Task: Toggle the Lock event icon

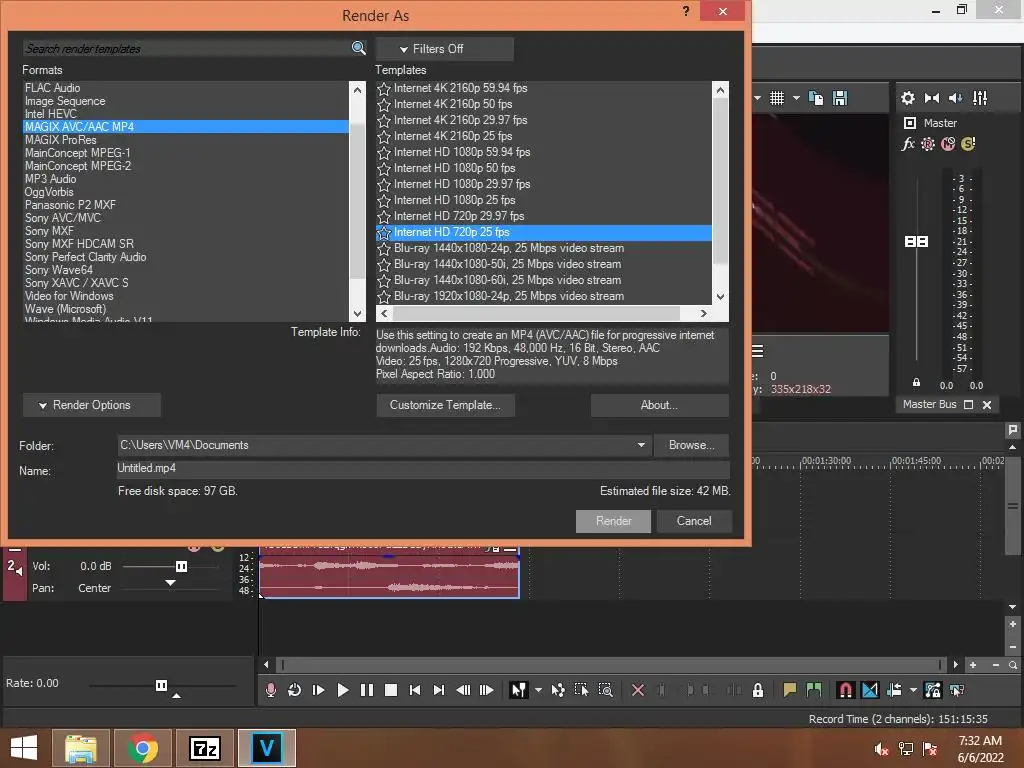Action: click(758, 690)
